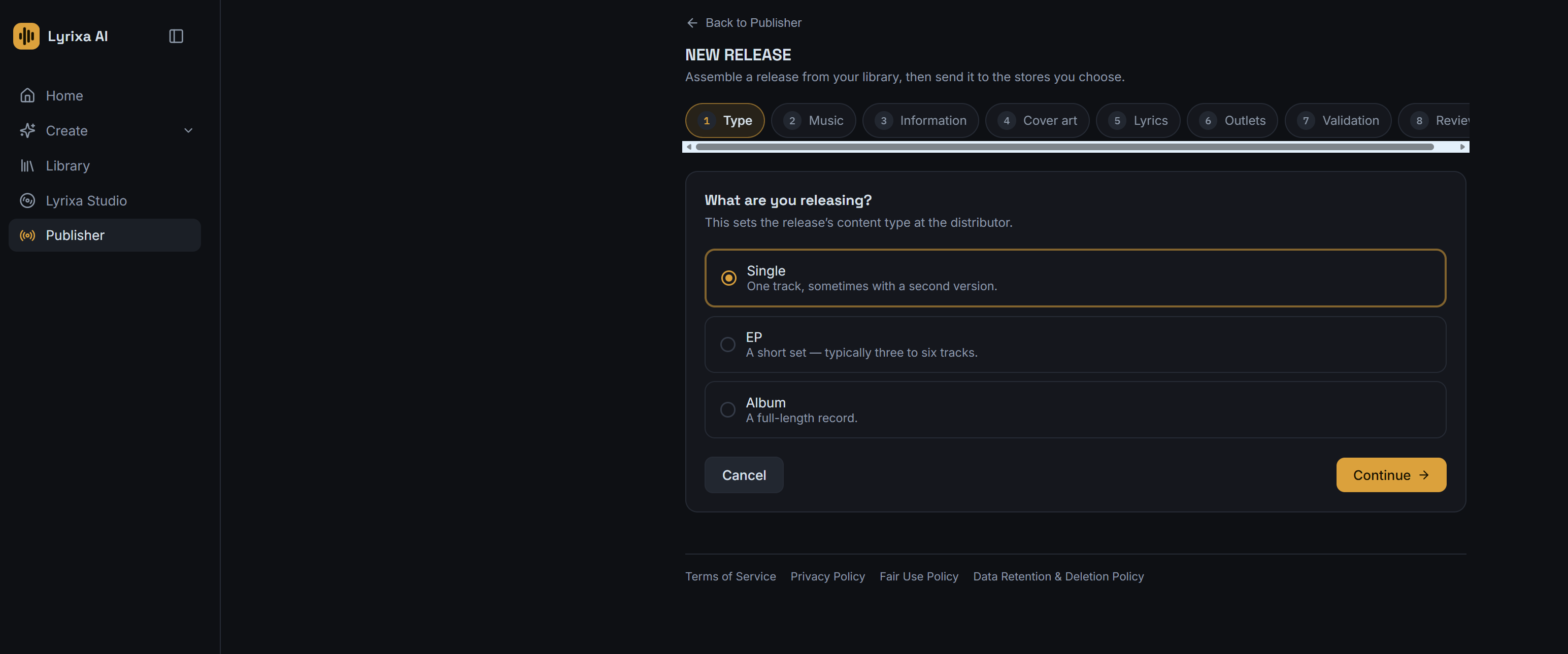
Task: Click the Library books icon
Action: 27,165
